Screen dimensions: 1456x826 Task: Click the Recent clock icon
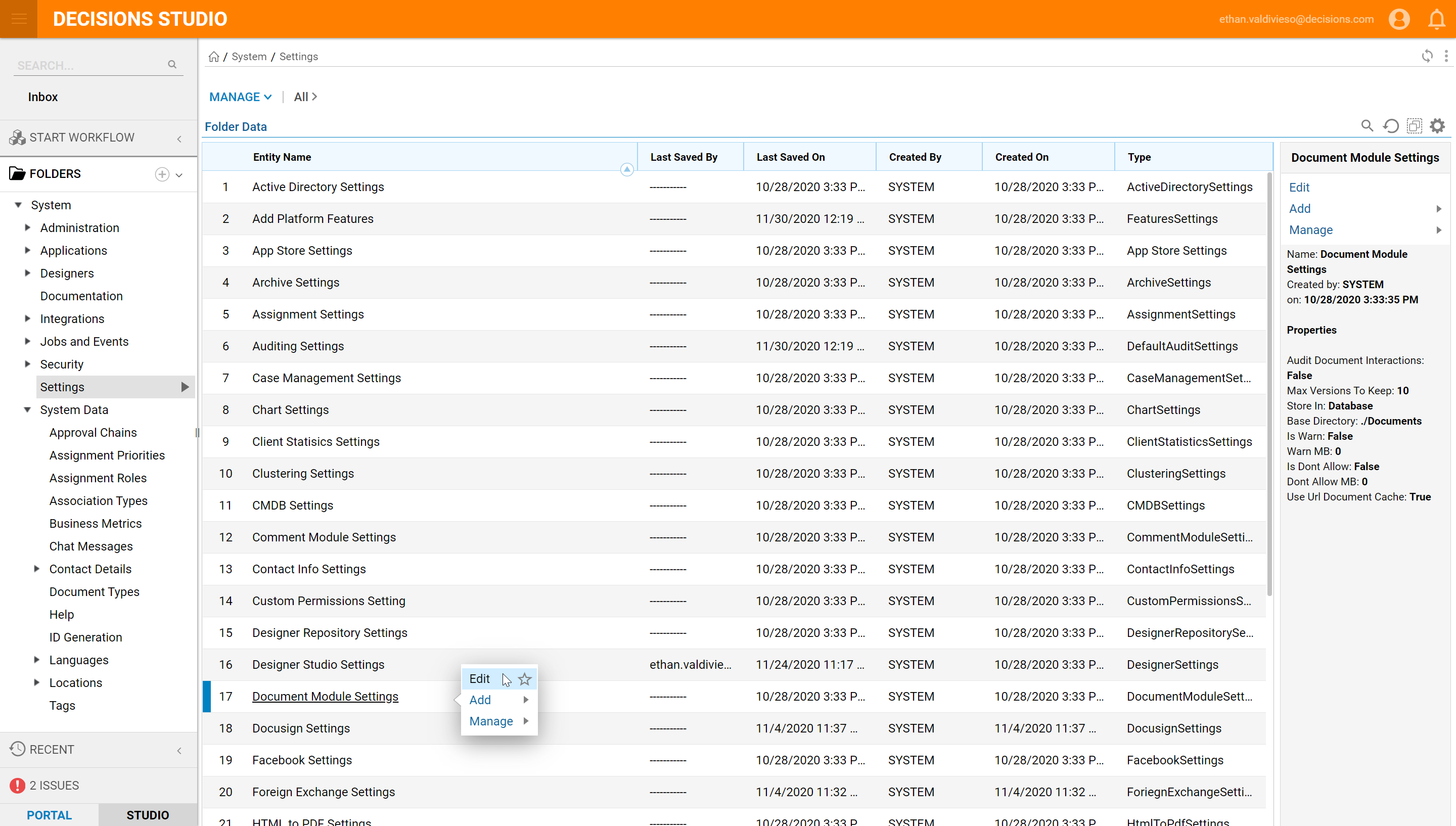(18, 749)
